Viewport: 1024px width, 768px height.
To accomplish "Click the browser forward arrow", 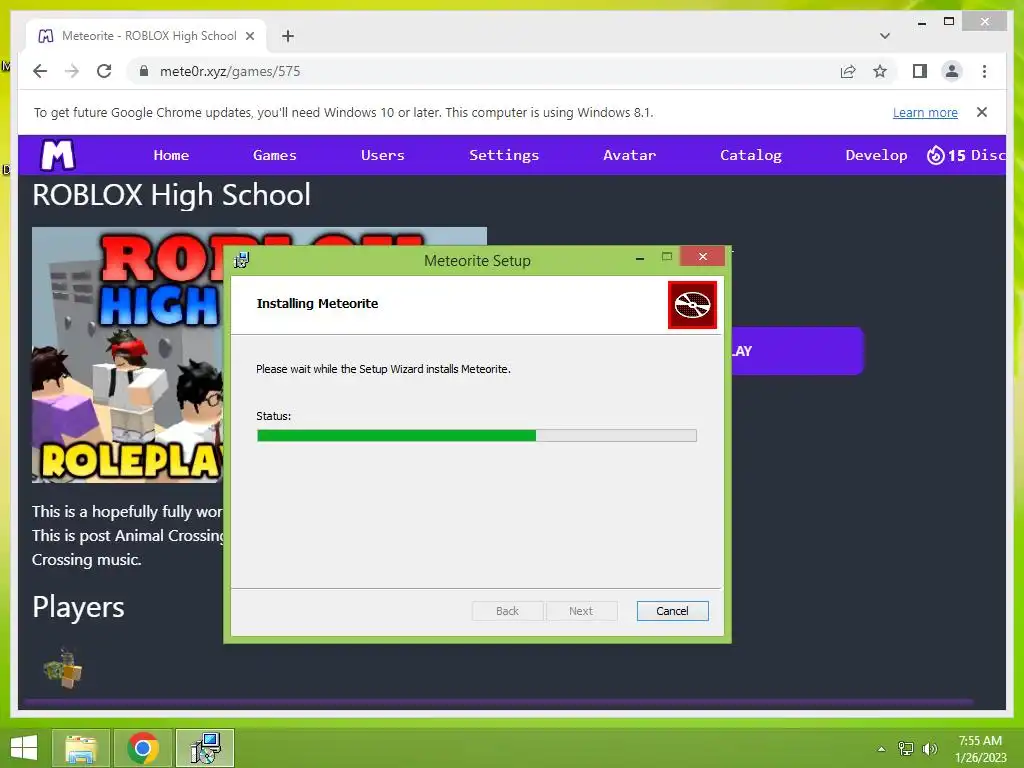I will [x=72, y=71].
